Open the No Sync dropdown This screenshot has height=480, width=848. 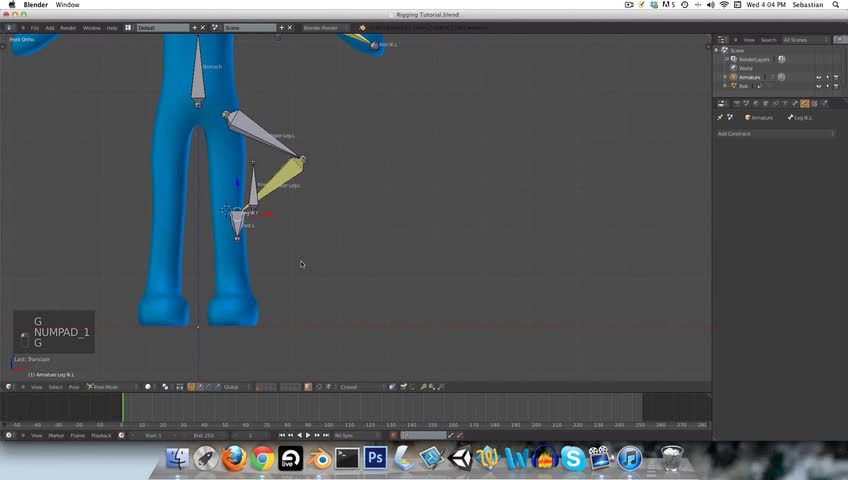[x=357, y=435]
